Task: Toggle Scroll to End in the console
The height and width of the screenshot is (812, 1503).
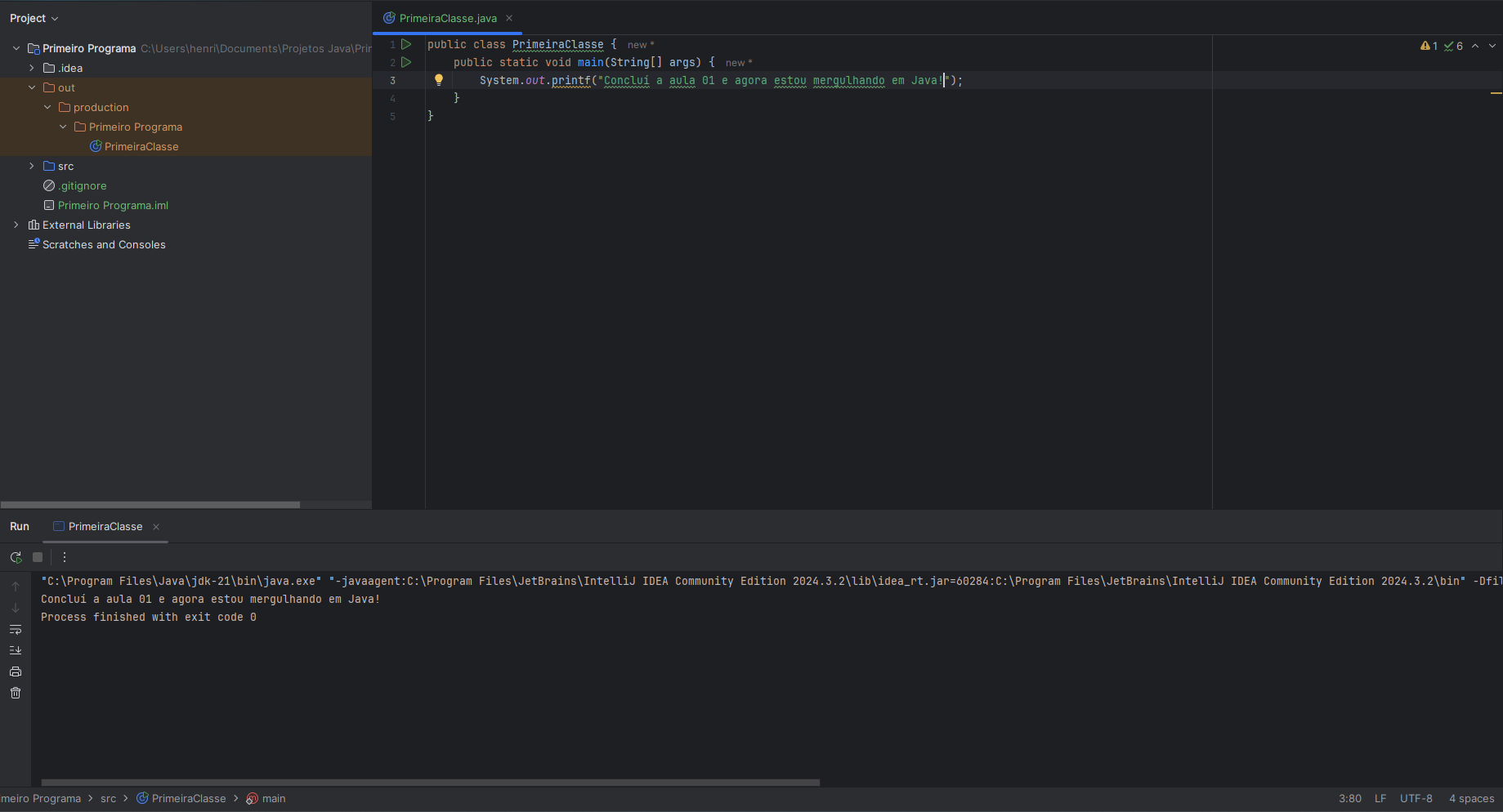Action: (x=16, y=650)
